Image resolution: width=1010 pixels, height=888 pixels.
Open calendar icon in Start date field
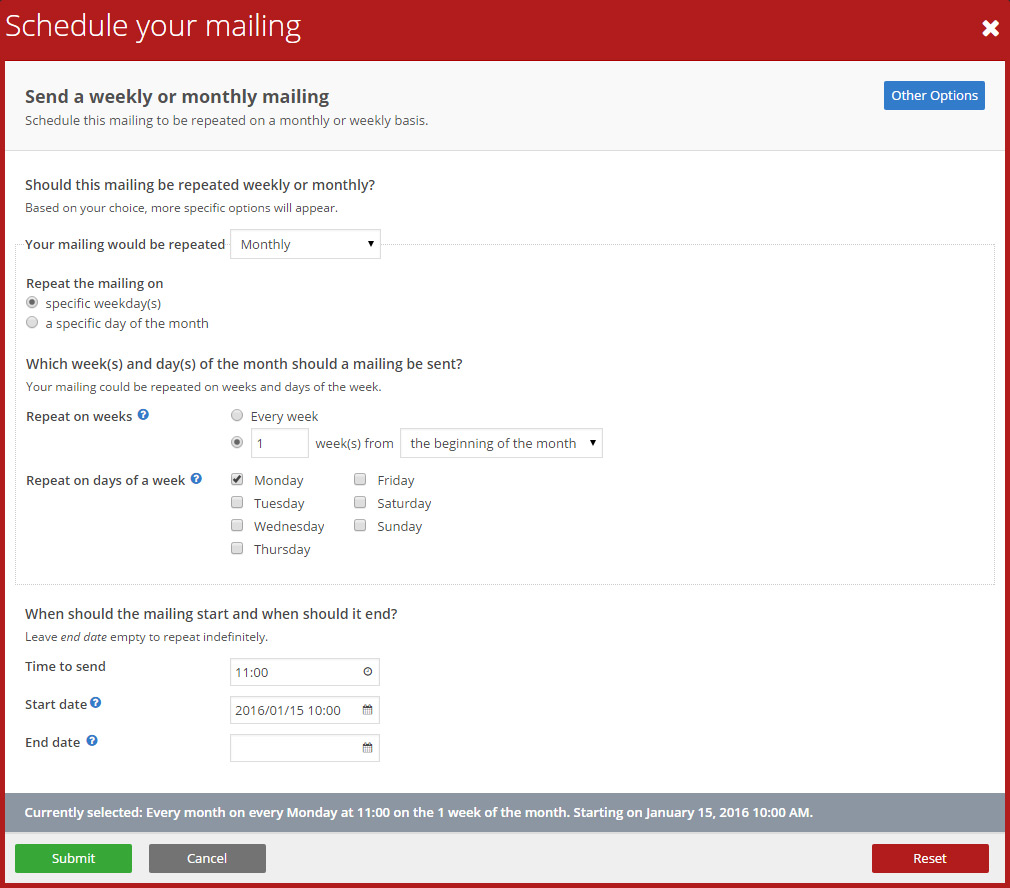point(367,710)
